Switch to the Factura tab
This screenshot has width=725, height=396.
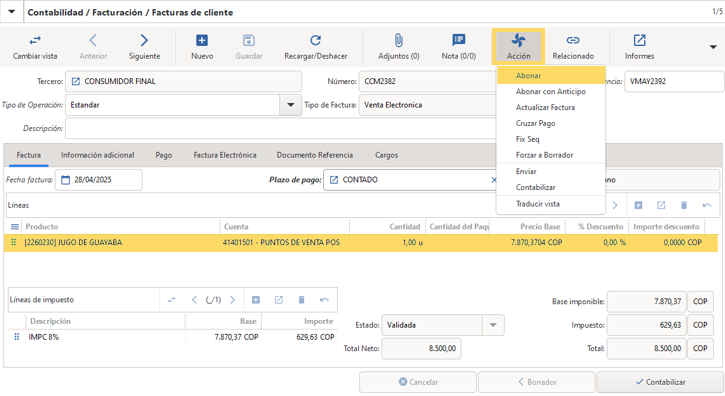(29, 155)
